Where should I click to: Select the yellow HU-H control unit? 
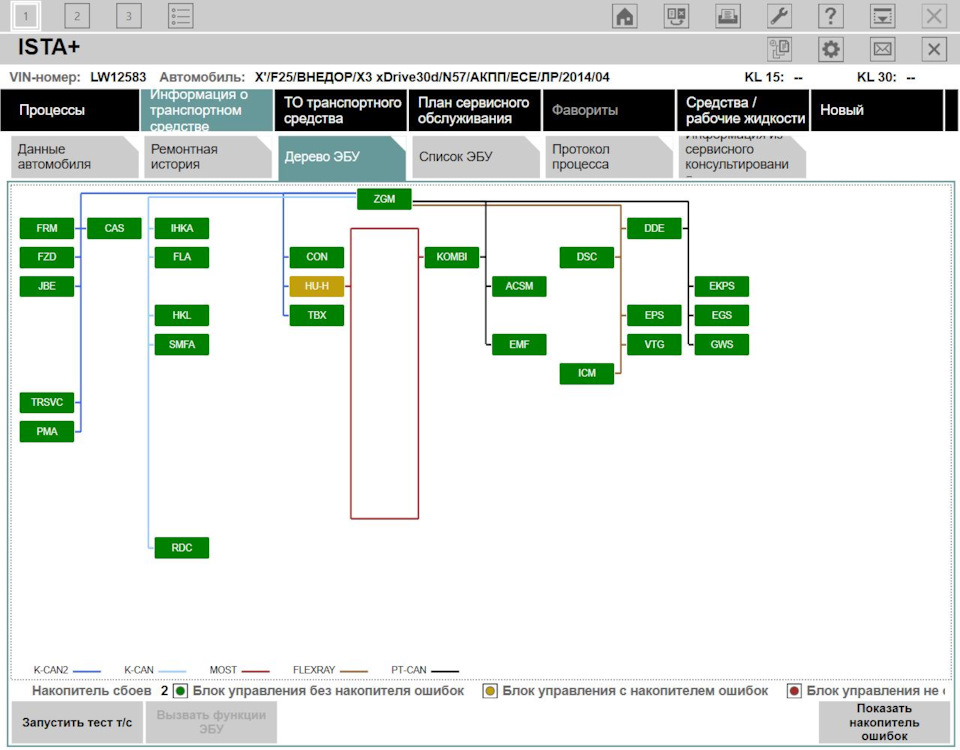317,286
